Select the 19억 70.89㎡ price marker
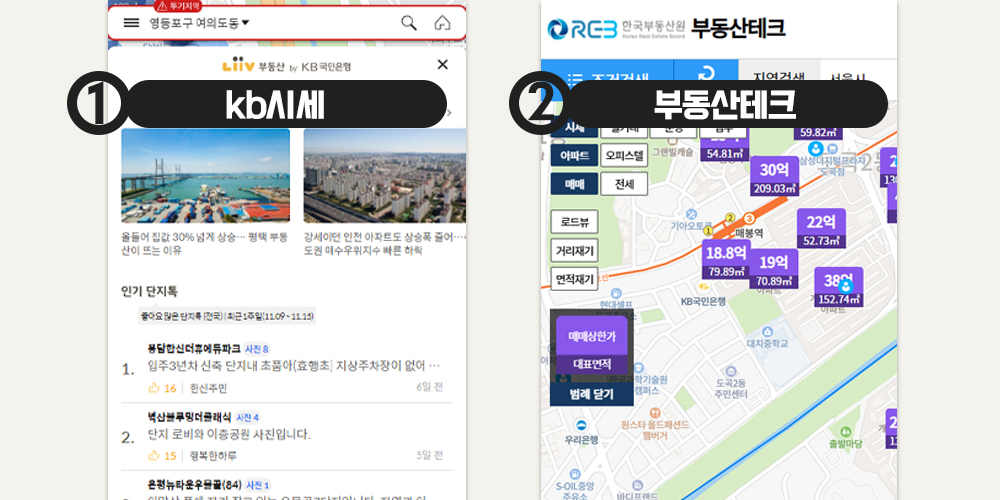Image resolution: width=1000 pixels, height=500 pixels. (773, 268)
